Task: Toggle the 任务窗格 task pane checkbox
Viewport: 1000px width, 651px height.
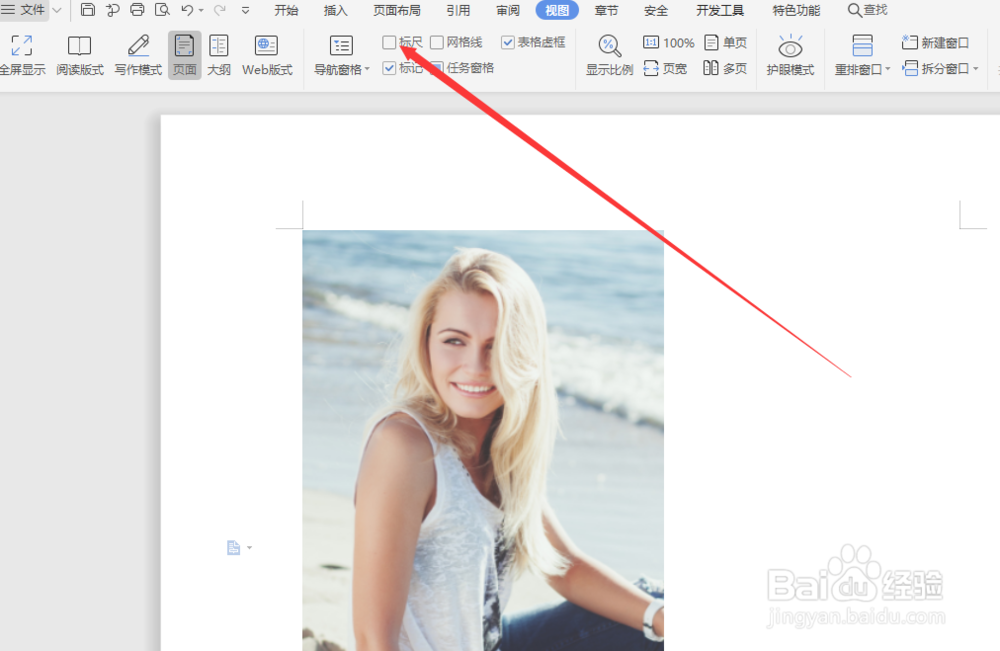Action: (x=437, y=68)
